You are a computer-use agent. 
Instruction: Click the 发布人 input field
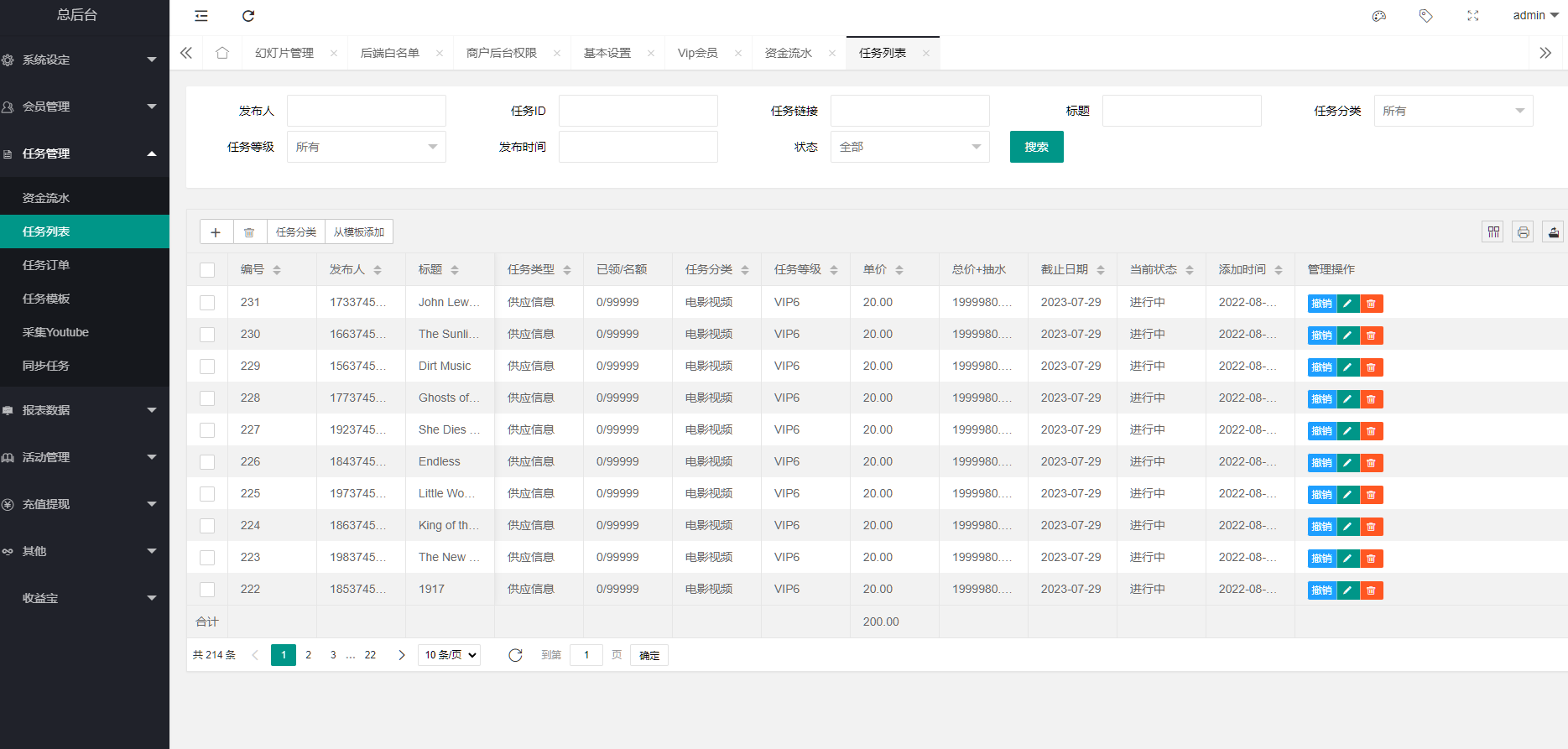pyautogui.click(x=366, y=111)
